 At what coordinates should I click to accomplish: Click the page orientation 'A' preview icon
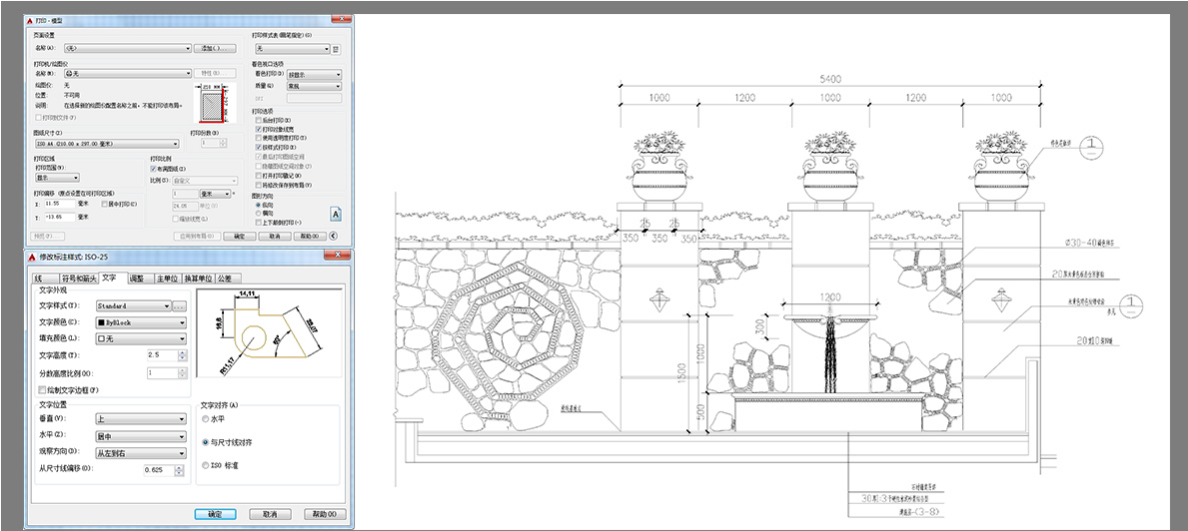tap(336, 213)
